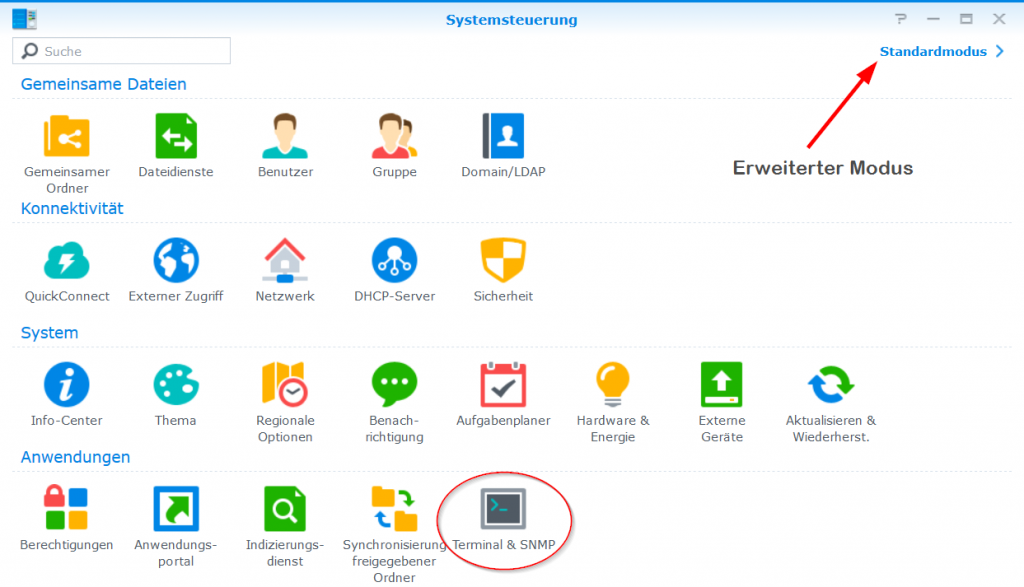Open the Thema theme settings
The width and height of the screenshot is (1024, 587).
pos(175,385)
